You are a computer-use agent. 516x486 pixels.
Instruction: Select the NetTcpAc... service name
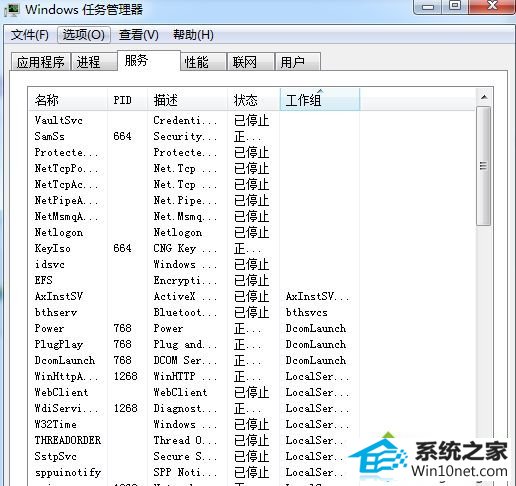pyautogui.click(x=66, y=184)
